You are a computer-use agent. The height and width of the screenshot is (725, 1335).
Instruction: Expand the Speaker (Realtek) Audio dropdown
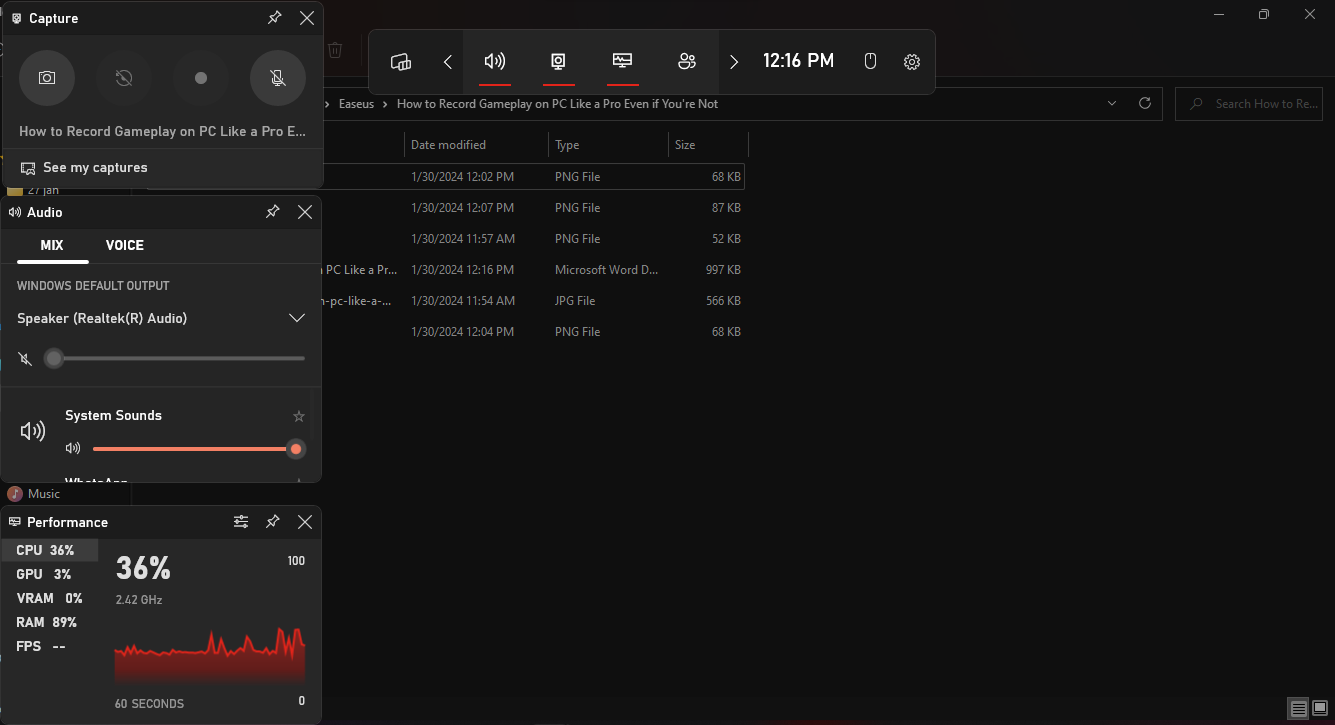pos(296,317)
